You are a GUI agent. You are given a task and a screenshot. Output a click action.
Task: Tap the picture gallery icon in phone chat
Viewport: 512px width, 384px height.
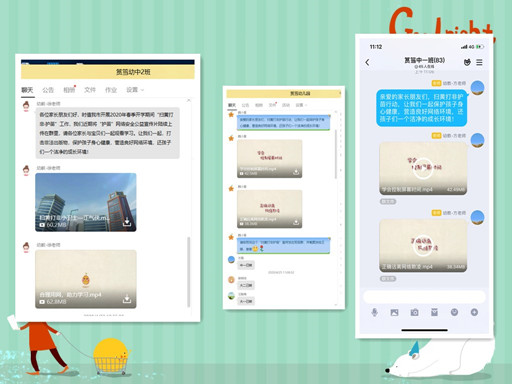394,312
